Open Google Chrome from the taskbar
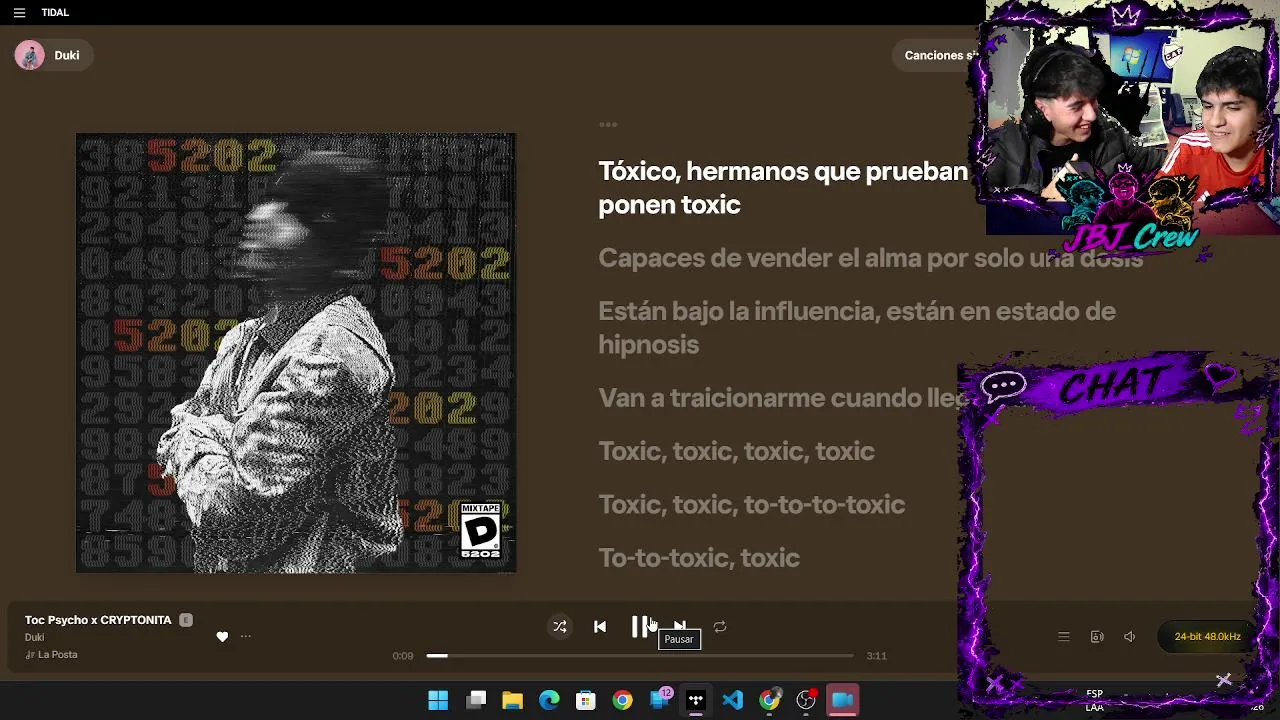The image size is (1280, 720). (x=622, y=700)
